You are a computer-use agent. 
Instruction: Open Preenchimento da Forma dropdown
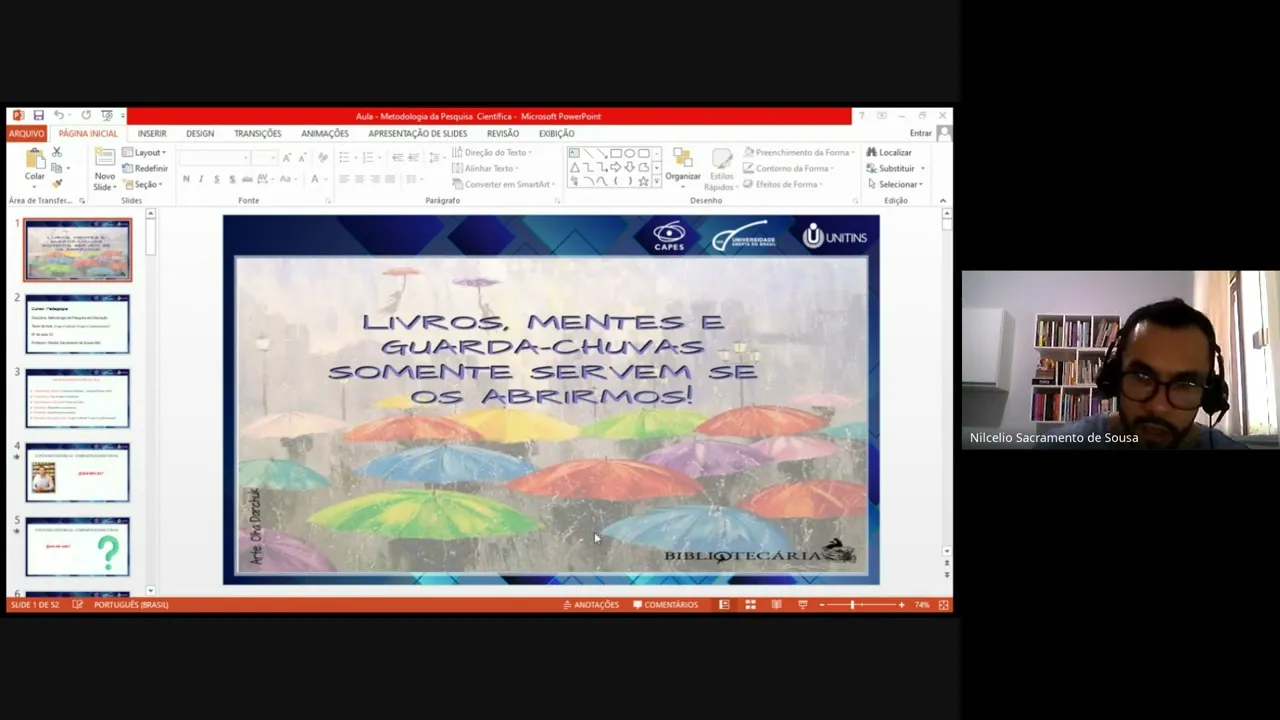click(799, 153)
